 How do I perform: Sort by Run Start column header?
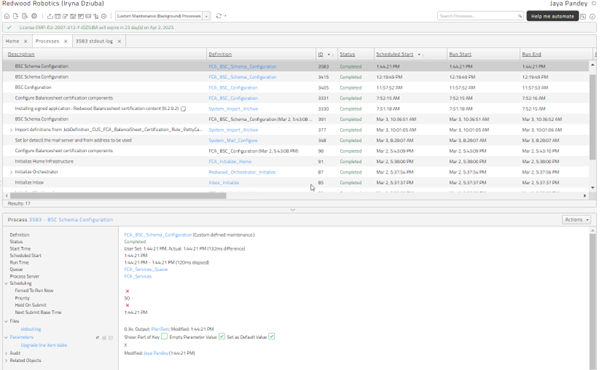click(460, 55)
